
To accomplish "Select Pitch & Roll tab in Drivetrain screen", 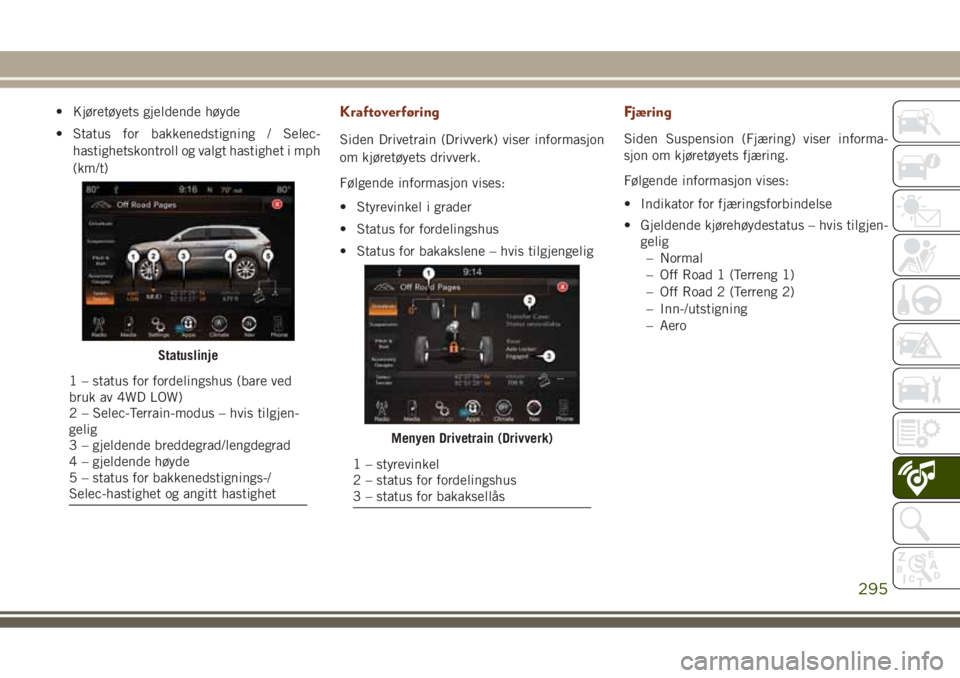I will pos(383,344).
